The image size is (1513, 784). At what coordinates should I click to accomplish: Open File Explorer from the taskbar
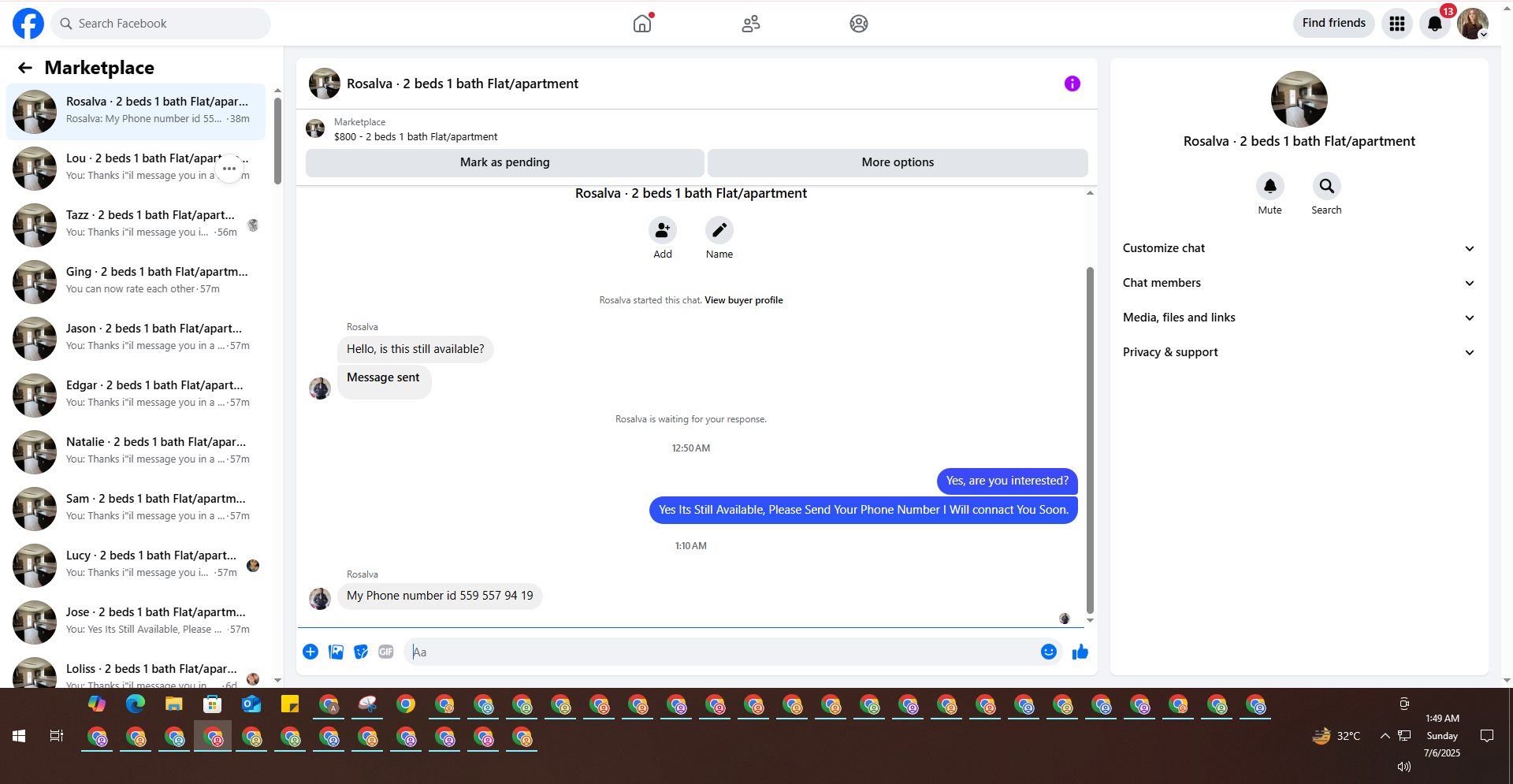point(174,704)
